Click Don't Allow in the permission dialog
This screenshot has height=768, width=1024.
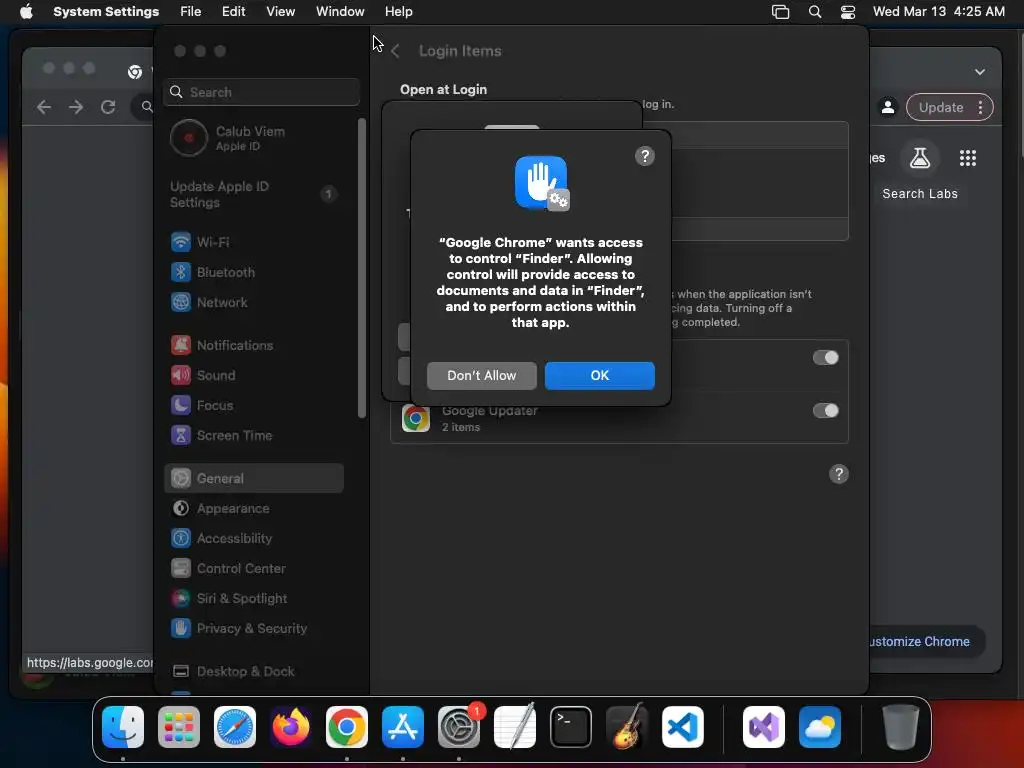(x=481, y=376)
